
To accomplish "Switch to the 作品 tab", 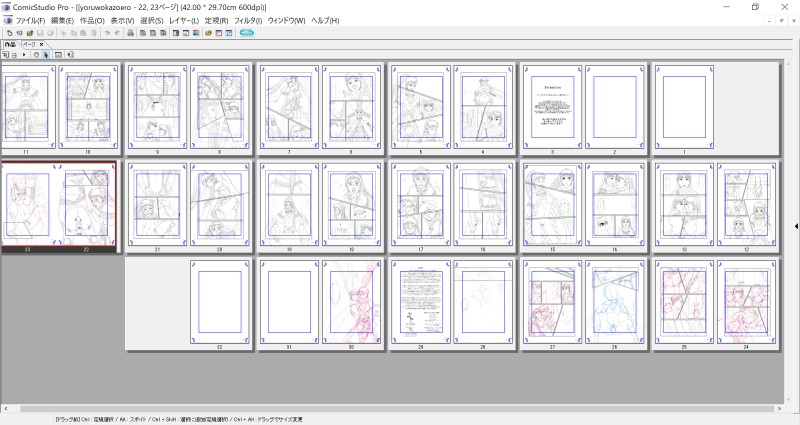I will tap(10, 44).
